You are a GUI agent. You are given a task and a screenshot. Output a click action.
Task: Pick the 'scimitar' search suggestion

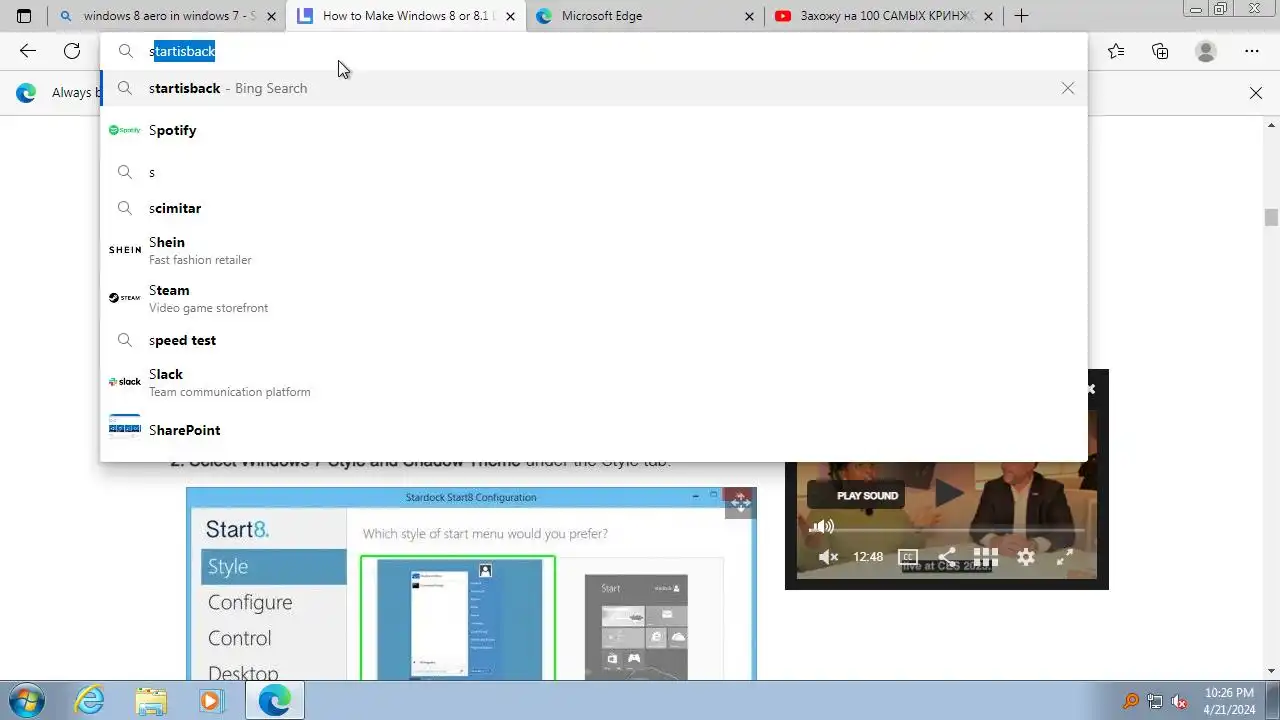tap(593, 208)
